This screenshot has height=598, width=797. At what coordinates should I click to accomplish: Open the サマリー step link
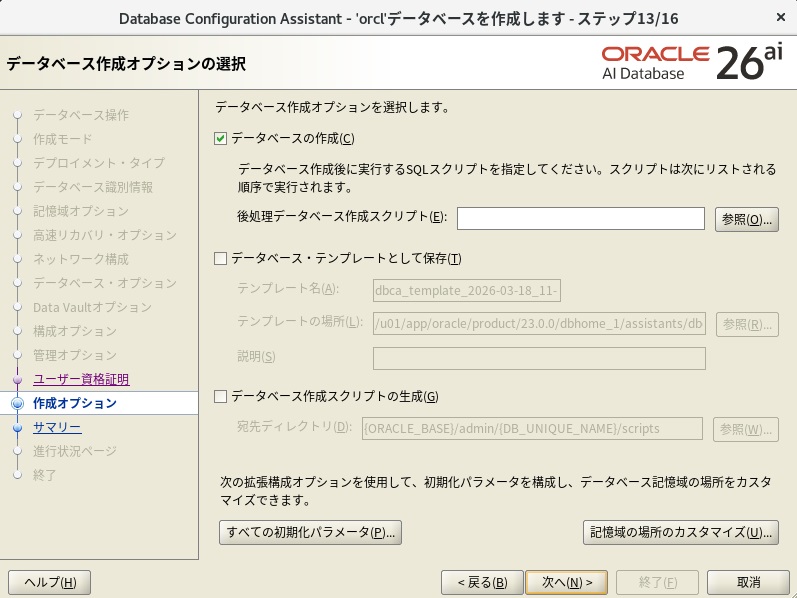pos(57,427)
